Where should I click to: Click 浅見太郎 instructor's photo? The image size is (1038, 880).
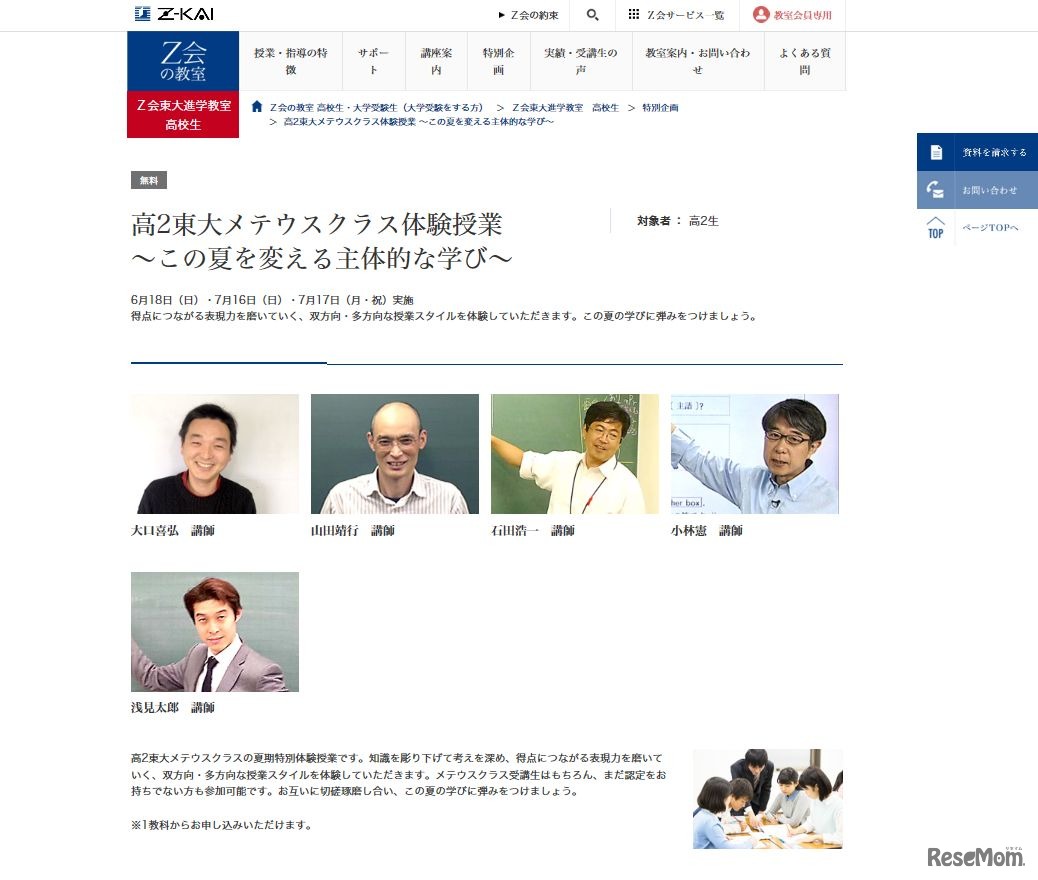[x=214, y=630]
